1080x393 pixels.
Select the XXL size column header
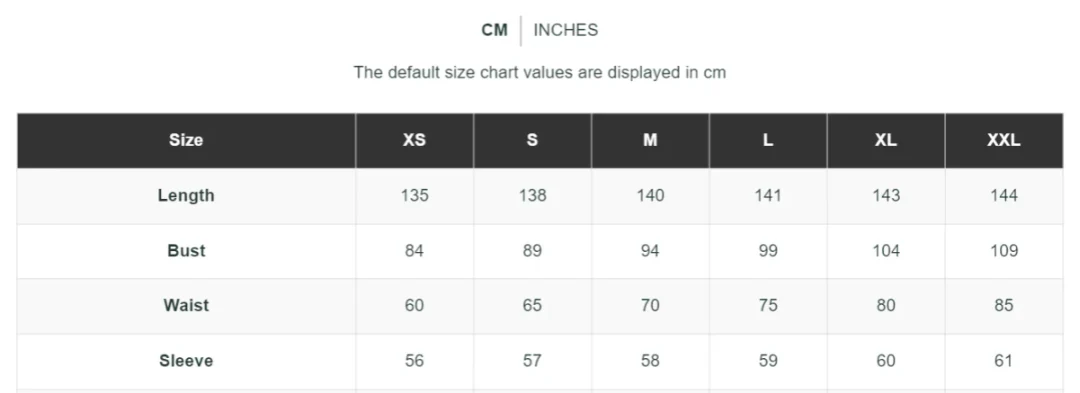click(1004, 140)
